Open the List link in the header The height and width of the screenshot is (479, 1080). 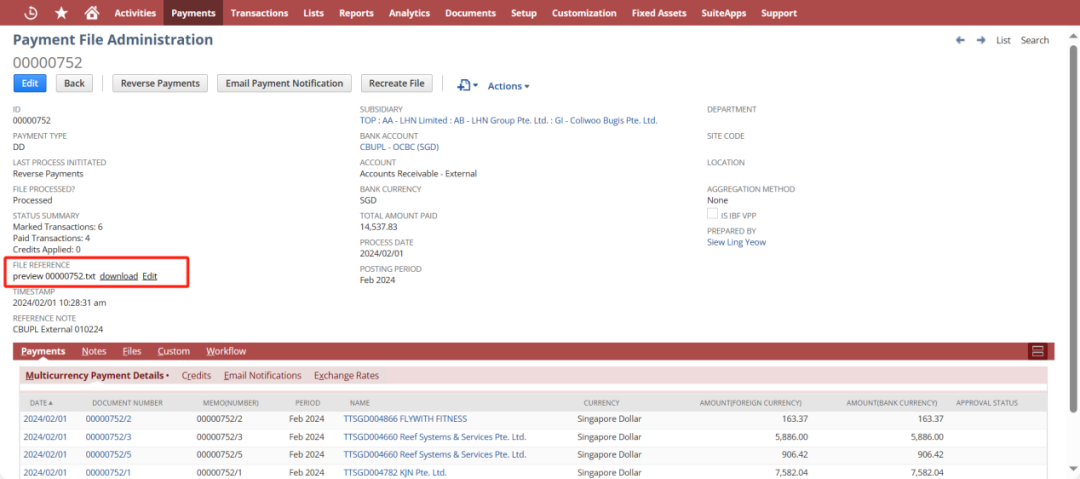pos(1004,41)
